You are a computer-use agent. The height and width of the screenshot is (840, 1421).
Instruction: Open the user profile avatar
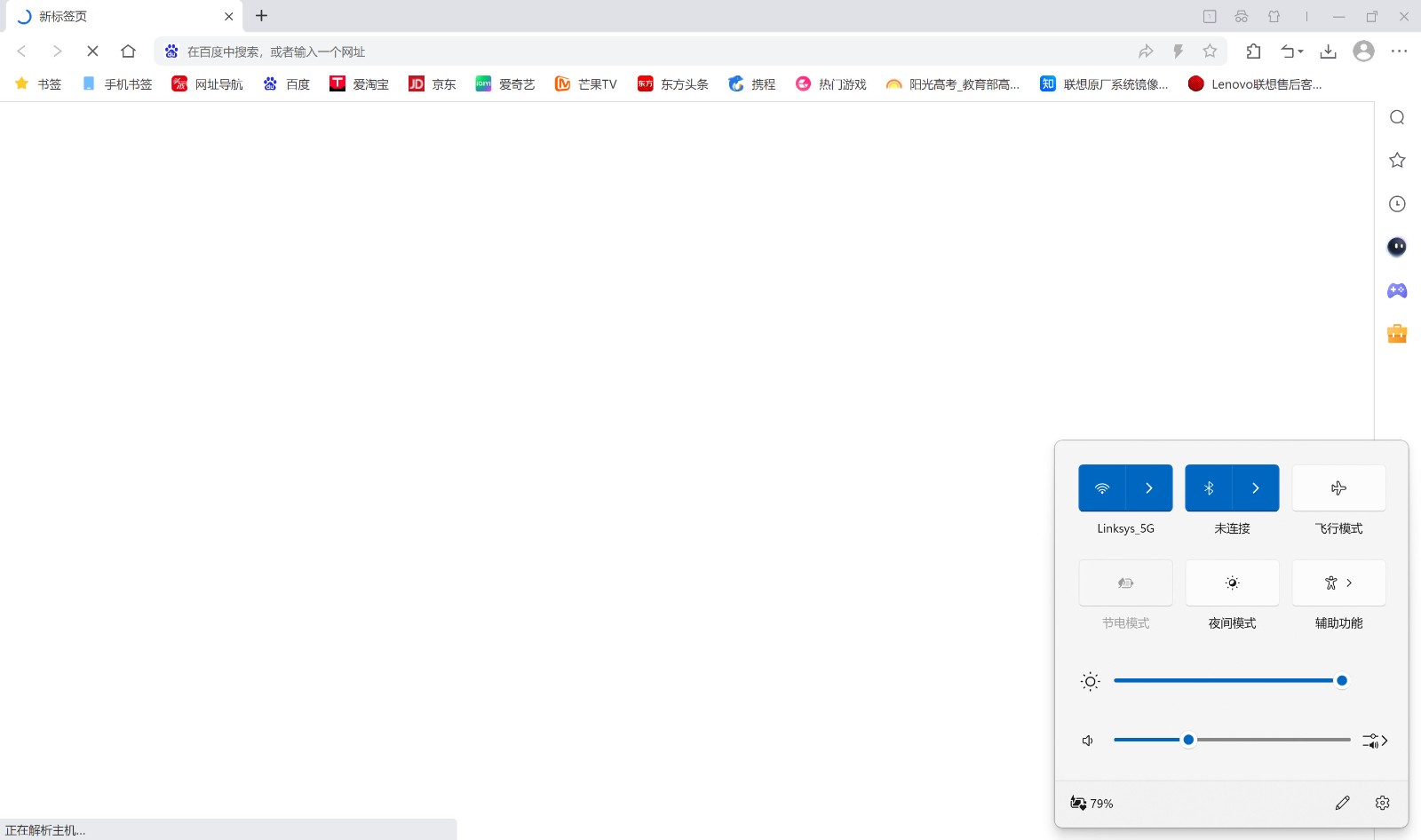(1363, 52)
